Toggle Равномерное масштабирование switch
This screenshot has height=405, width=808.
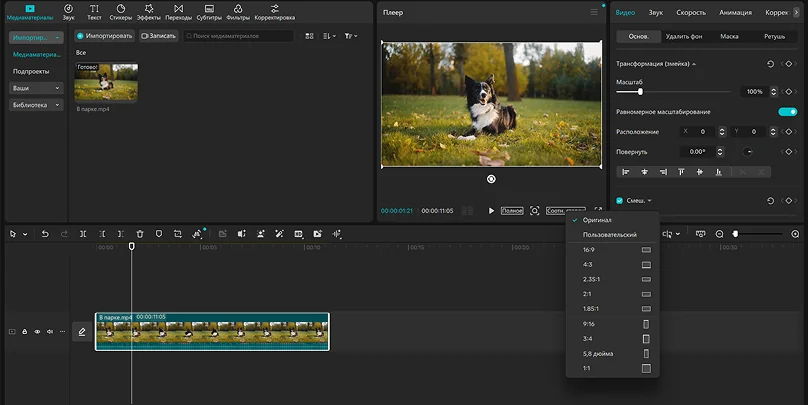787,112
